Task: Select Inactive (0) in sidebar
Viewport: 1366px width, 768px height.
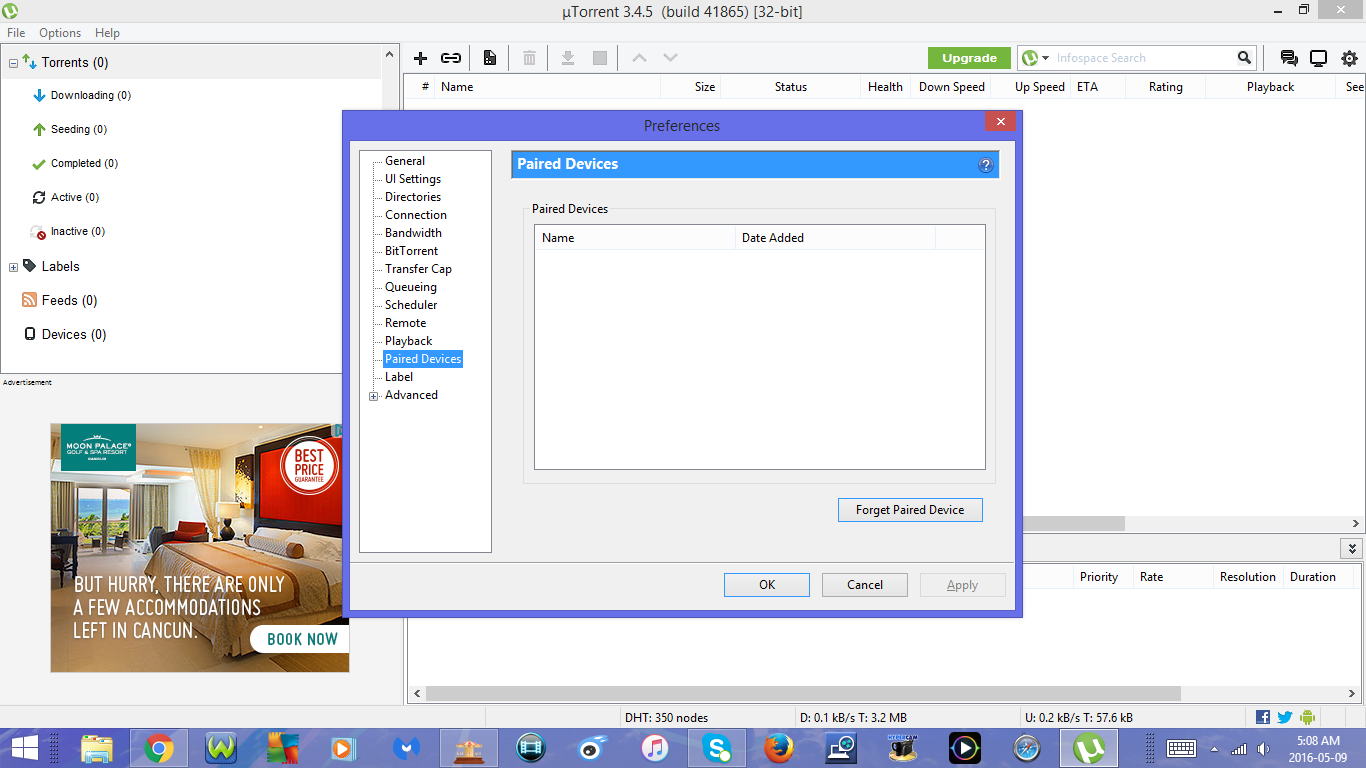Action: pos(78,232)
